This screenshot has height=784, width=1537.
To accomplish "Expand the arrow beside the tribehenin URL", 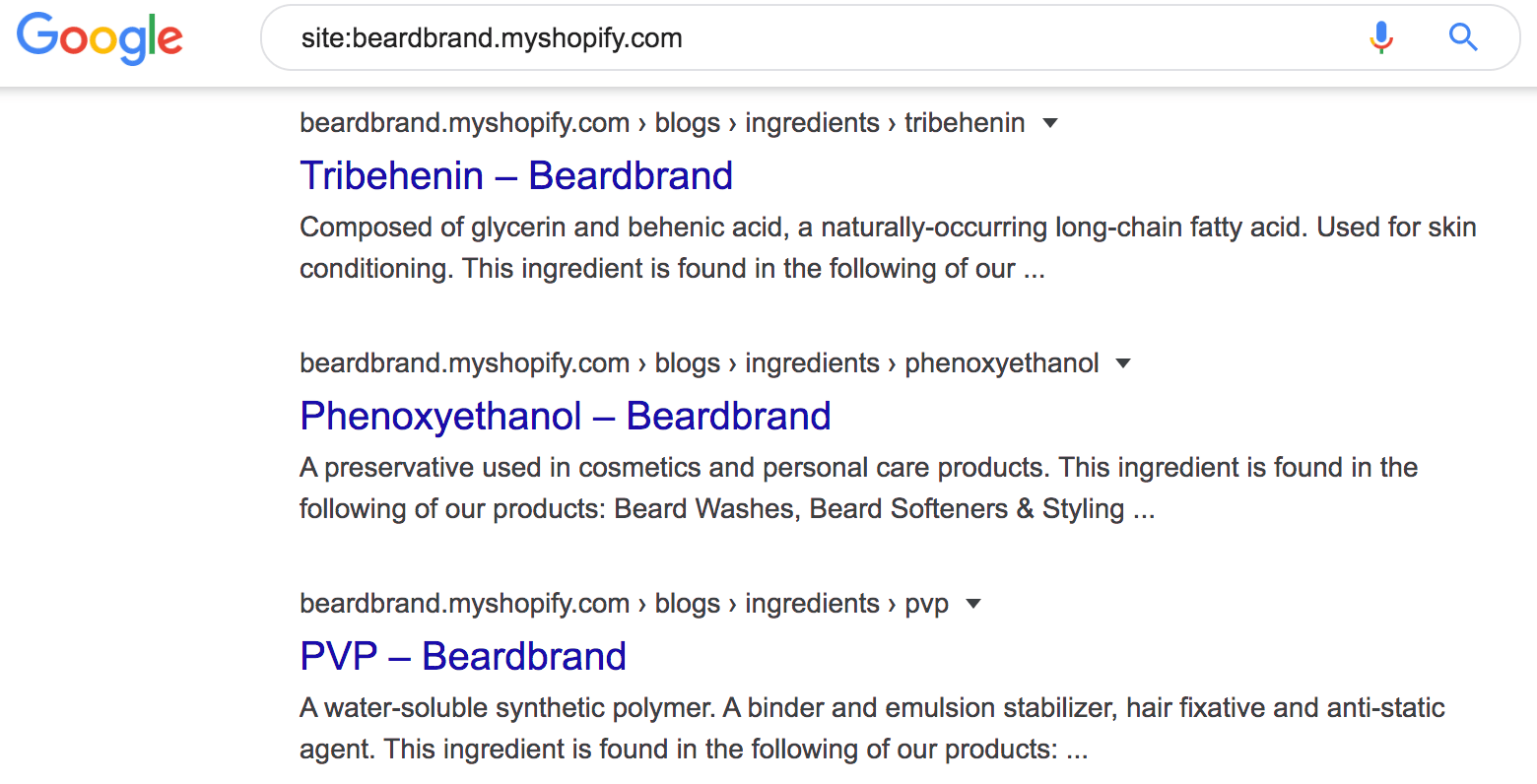I will click(x=1050, y=123).
